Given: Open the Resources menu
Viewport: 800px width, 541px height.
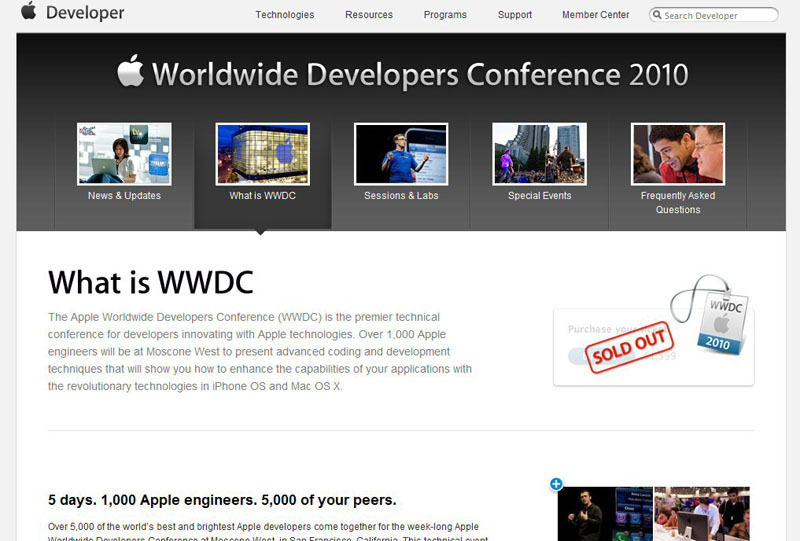Looking at the screenshot, I should tap(369, 15).
